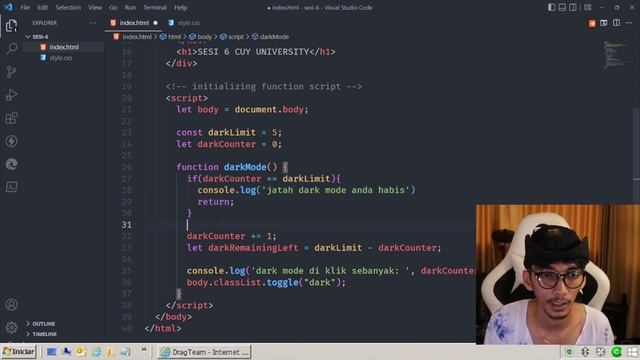This screenshot has width=640, height=360.
Task: Click 'jatah dark mode anda habis' string
Action: 336,190
